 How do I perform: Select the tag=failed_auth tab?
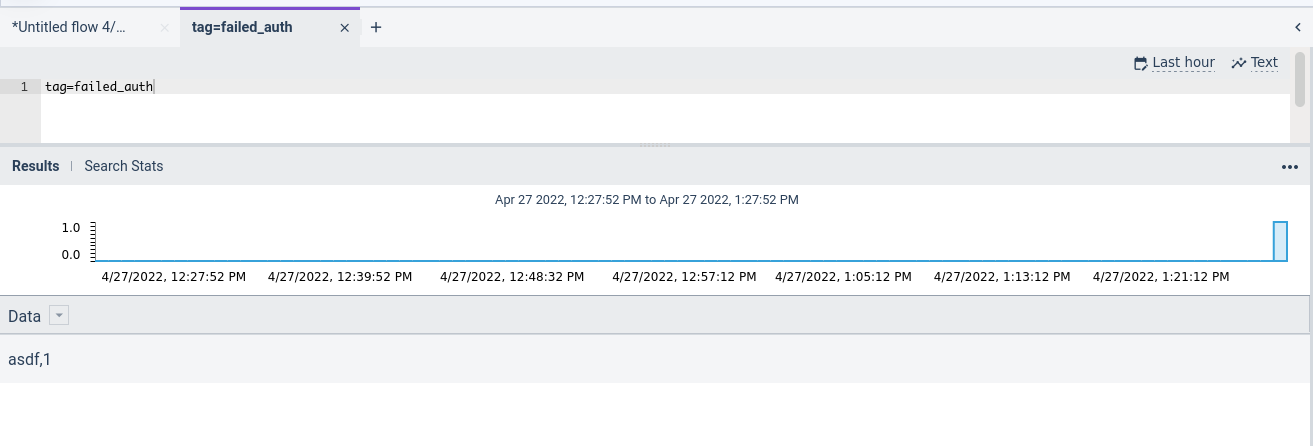click(242, 28)
